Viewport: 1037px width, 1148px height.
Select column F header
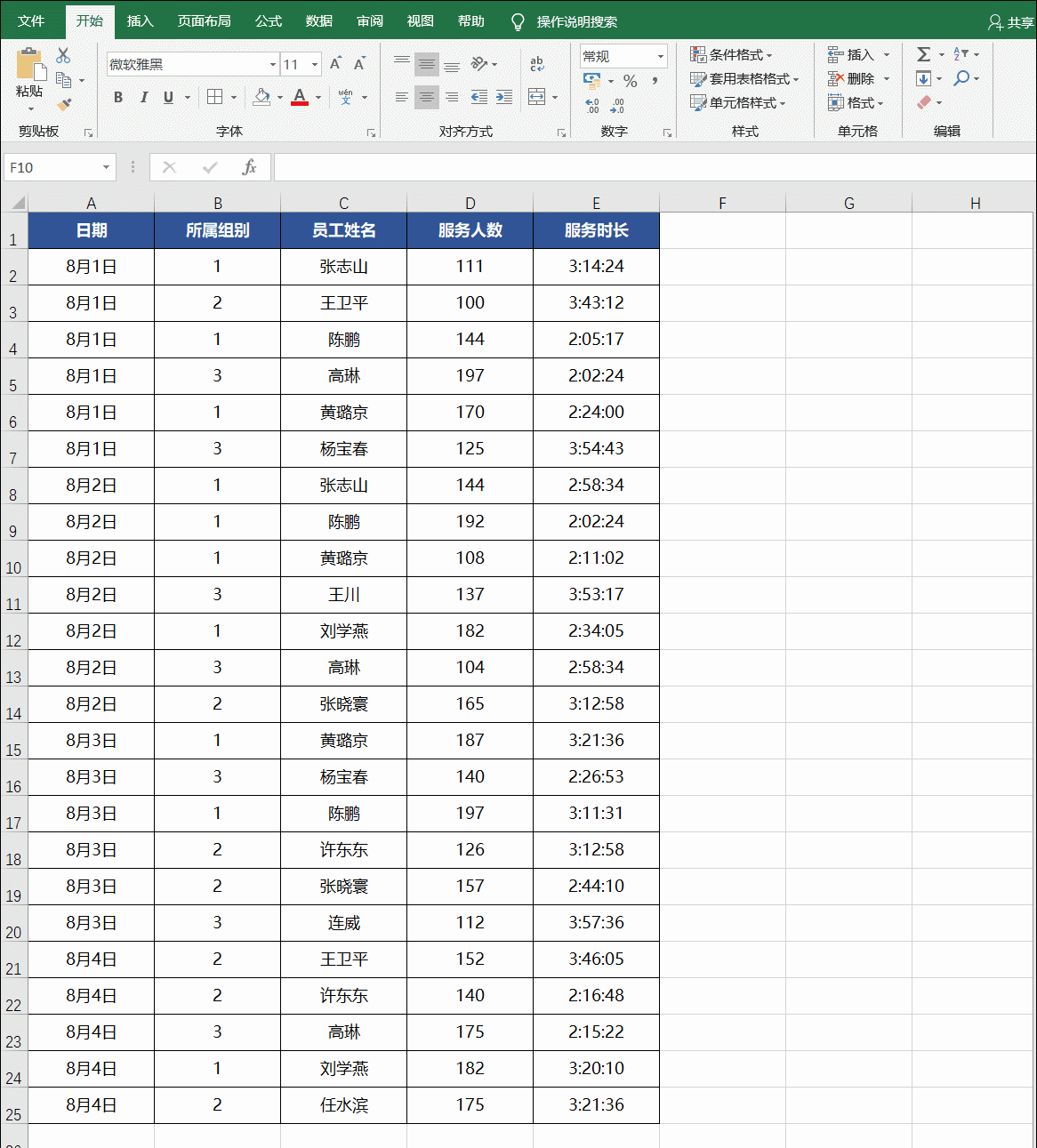[x=722, y=203]
